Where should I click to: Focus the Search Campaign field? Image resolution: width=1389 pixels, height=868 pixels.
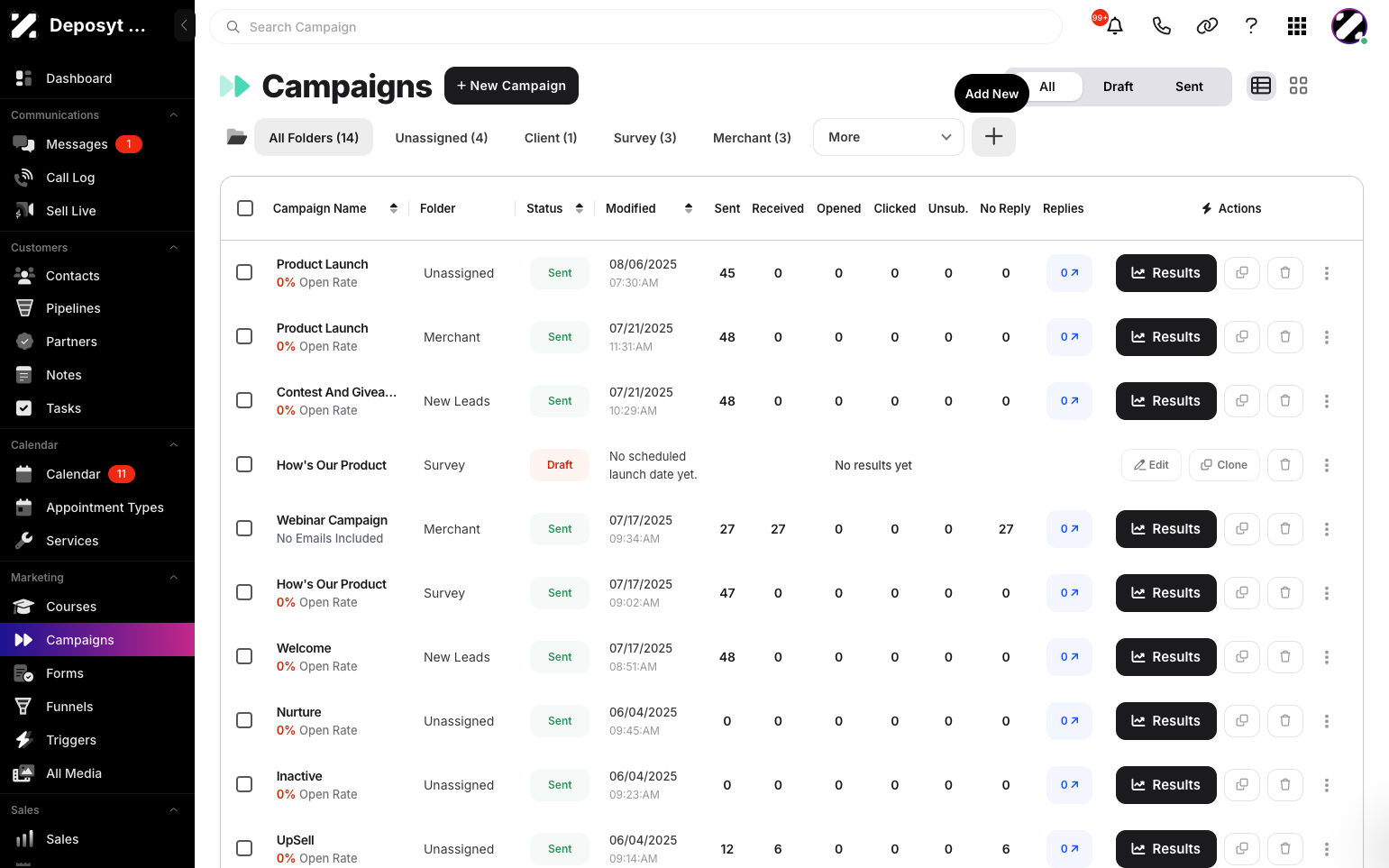pos(635,27)
